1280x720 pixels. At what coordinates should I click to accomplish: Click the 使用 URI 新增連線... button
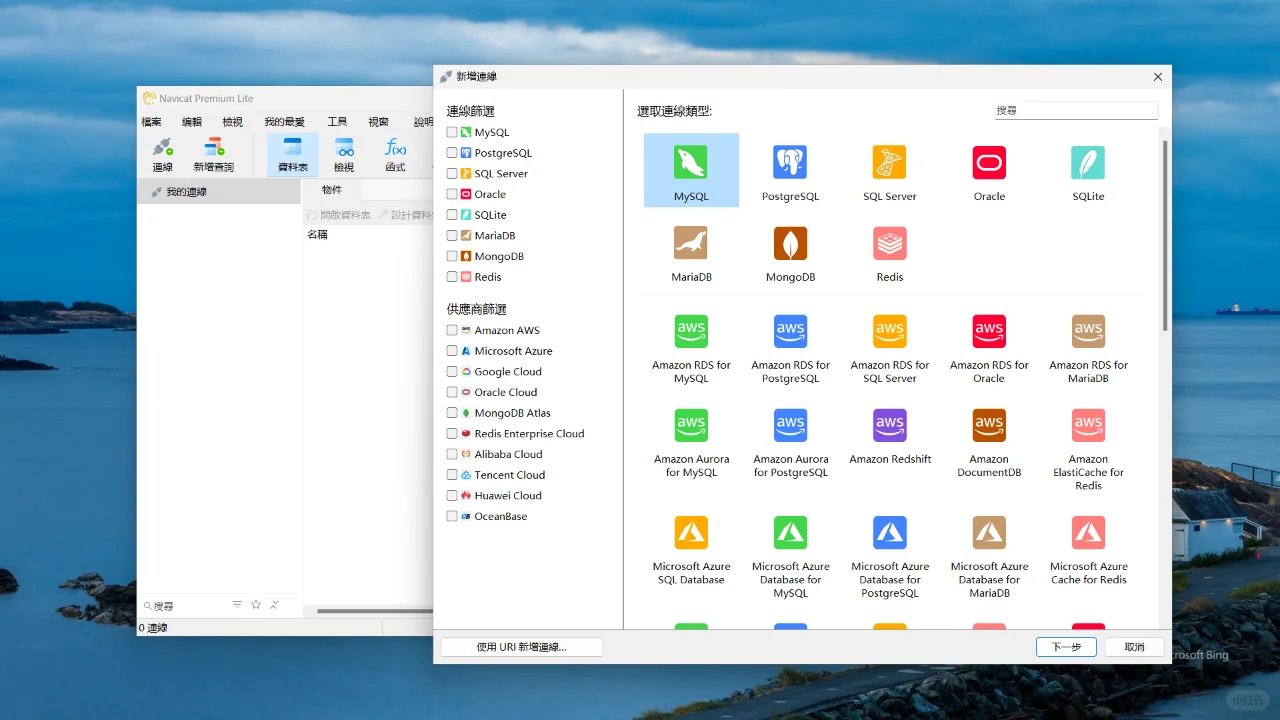click(522, 647)
